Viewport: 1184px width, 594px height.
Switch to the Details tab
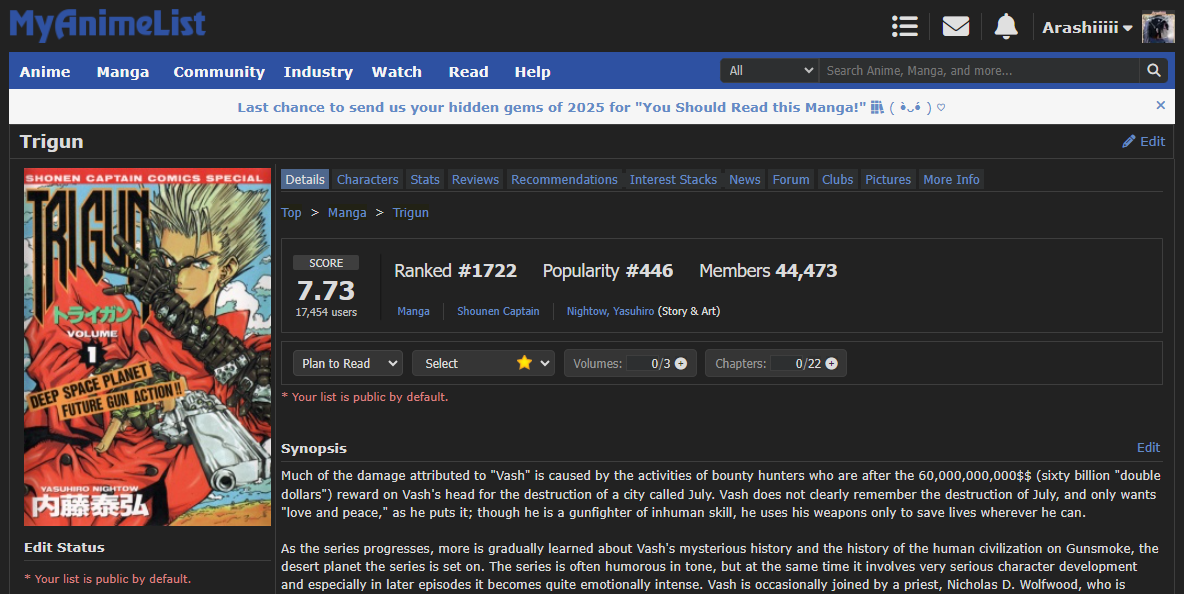(305, 179)
